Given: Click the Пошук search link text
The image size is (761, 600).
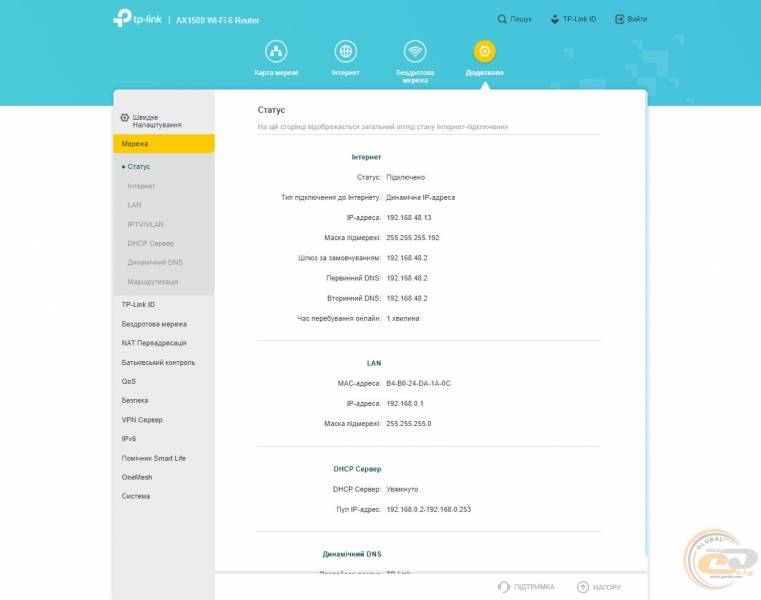Looking at the screenshot, I should click(521, 19).
